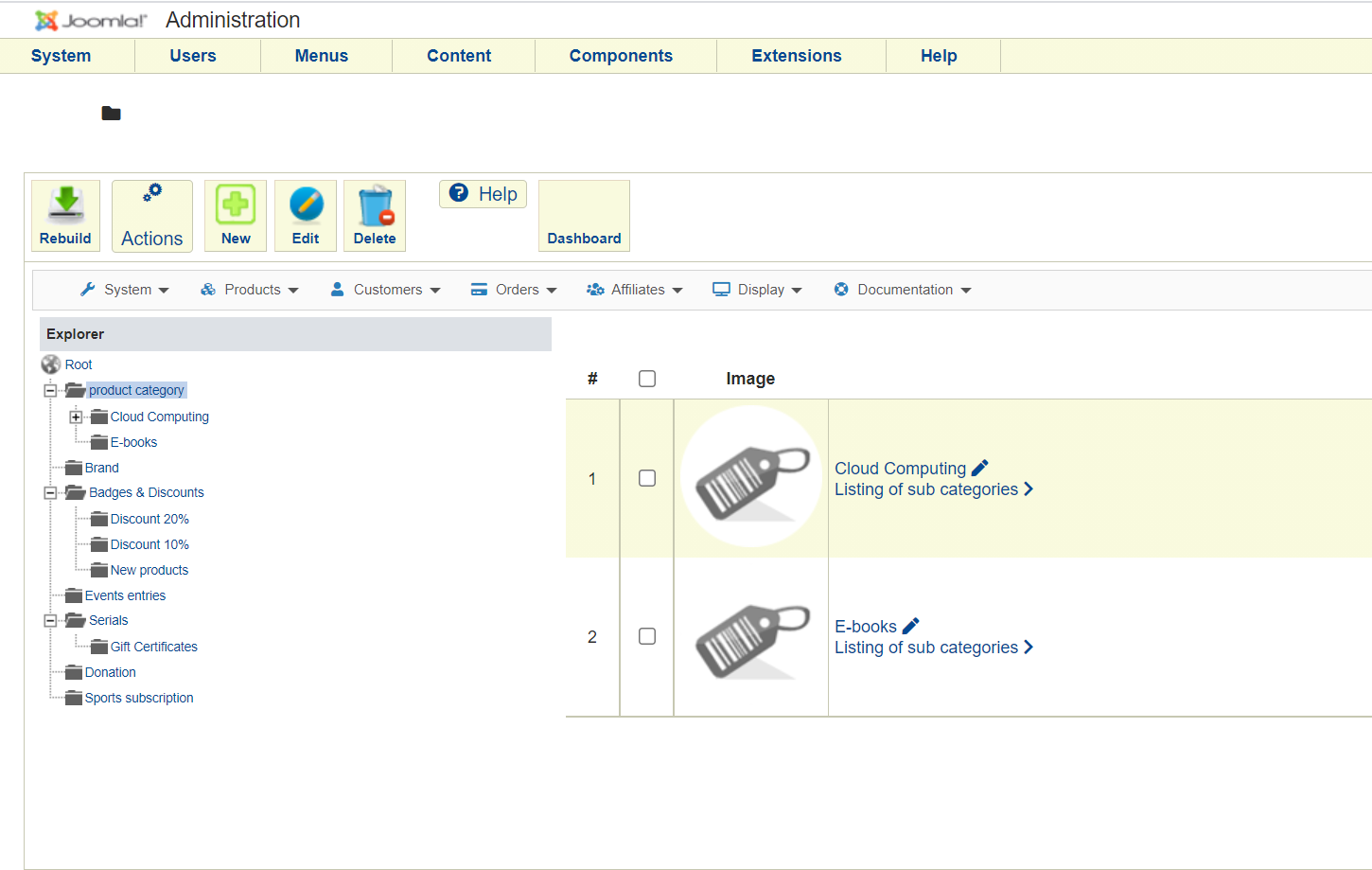Image resolution: width=1372 pixels, height=870 pixels.
Task: Click the pencil icon beside E-books
Action: [x=911, y=626]
